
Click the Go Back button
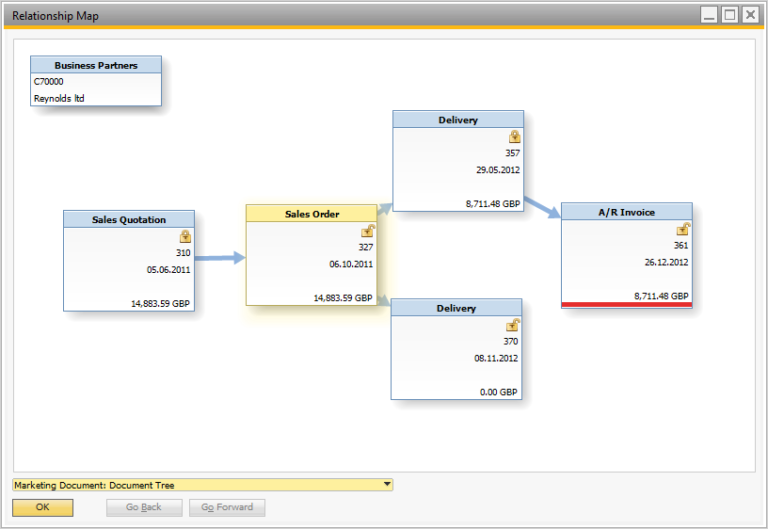coord(144,507)
